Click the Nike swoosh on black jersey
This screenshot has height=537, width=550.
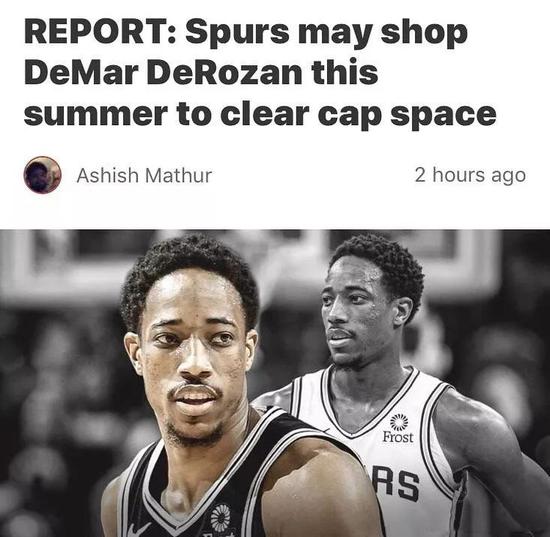[x=138, y=529]
